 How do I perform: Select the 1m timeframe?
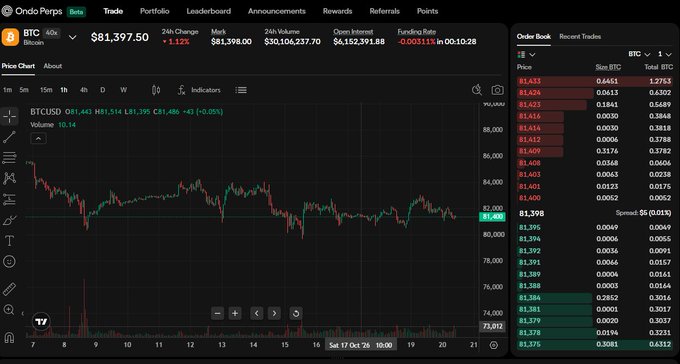pos(7,90)
